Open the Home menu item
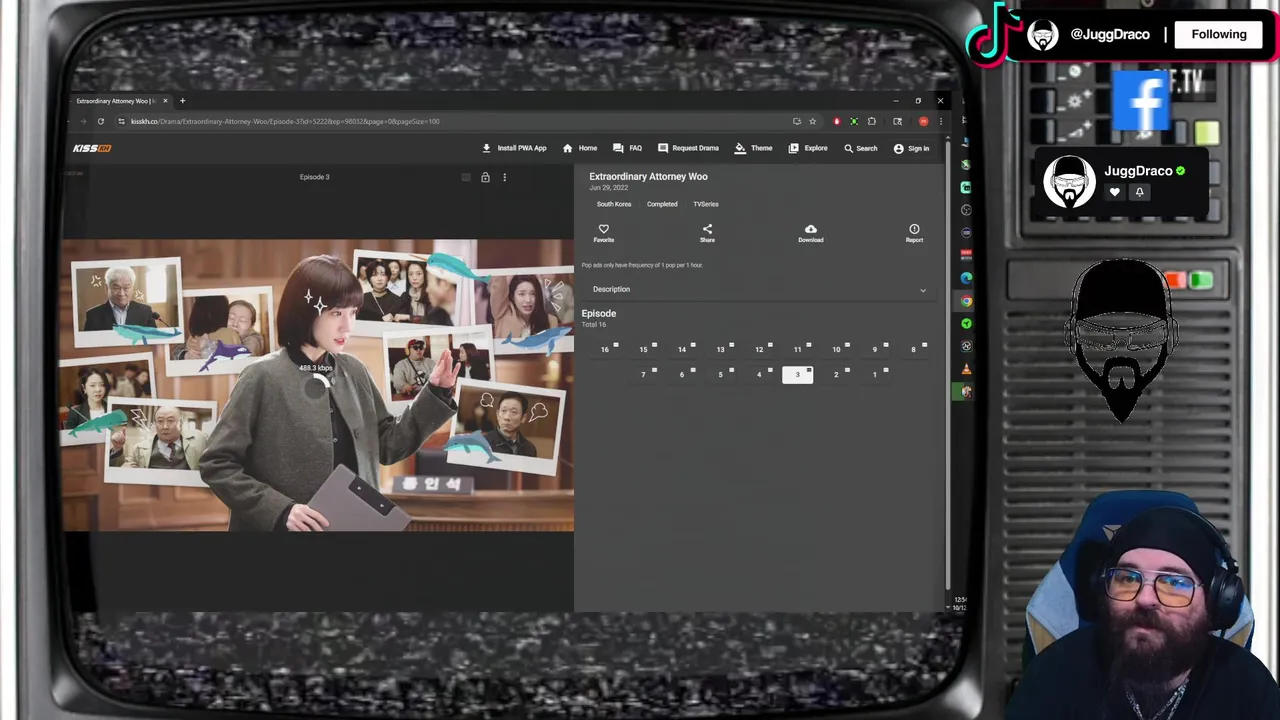The width and height of the screenshot is (1280, 720). (580, 148)
